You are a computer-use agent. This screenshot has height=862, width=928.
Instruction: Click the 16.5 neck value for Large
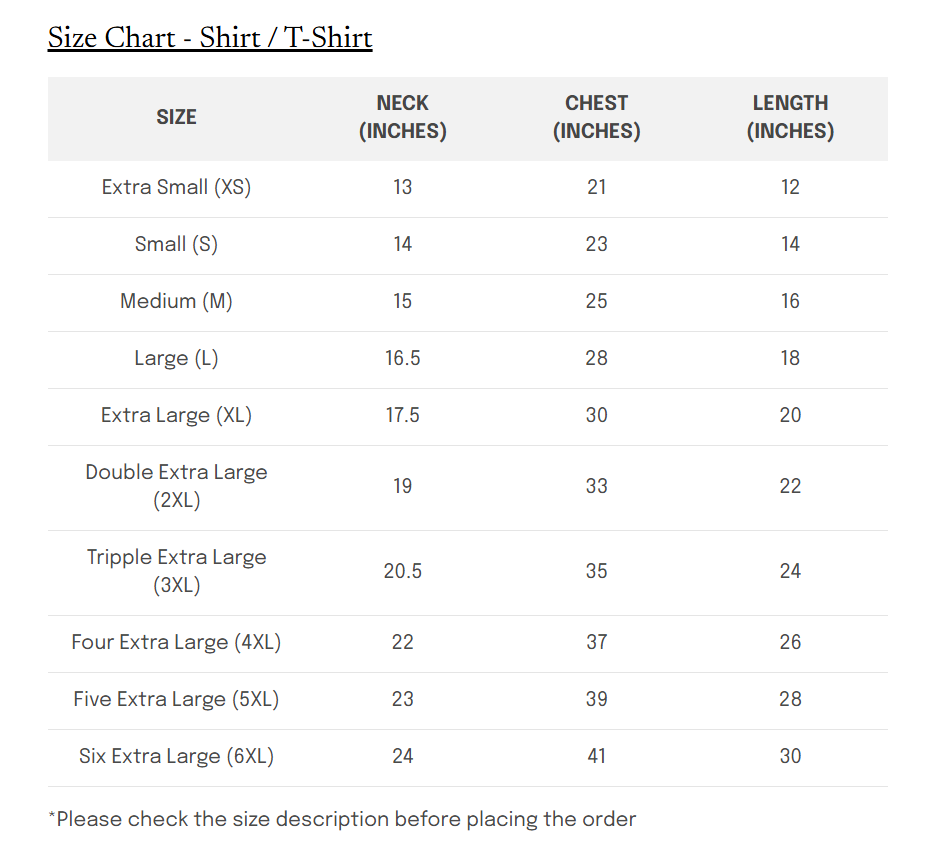[402, 358]
